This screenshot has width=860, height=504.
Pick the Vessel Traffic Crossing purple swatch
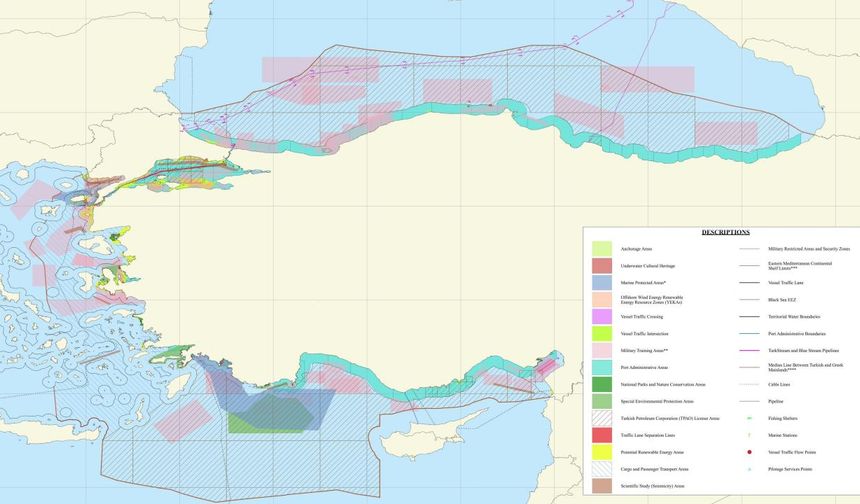coord(602,317)
